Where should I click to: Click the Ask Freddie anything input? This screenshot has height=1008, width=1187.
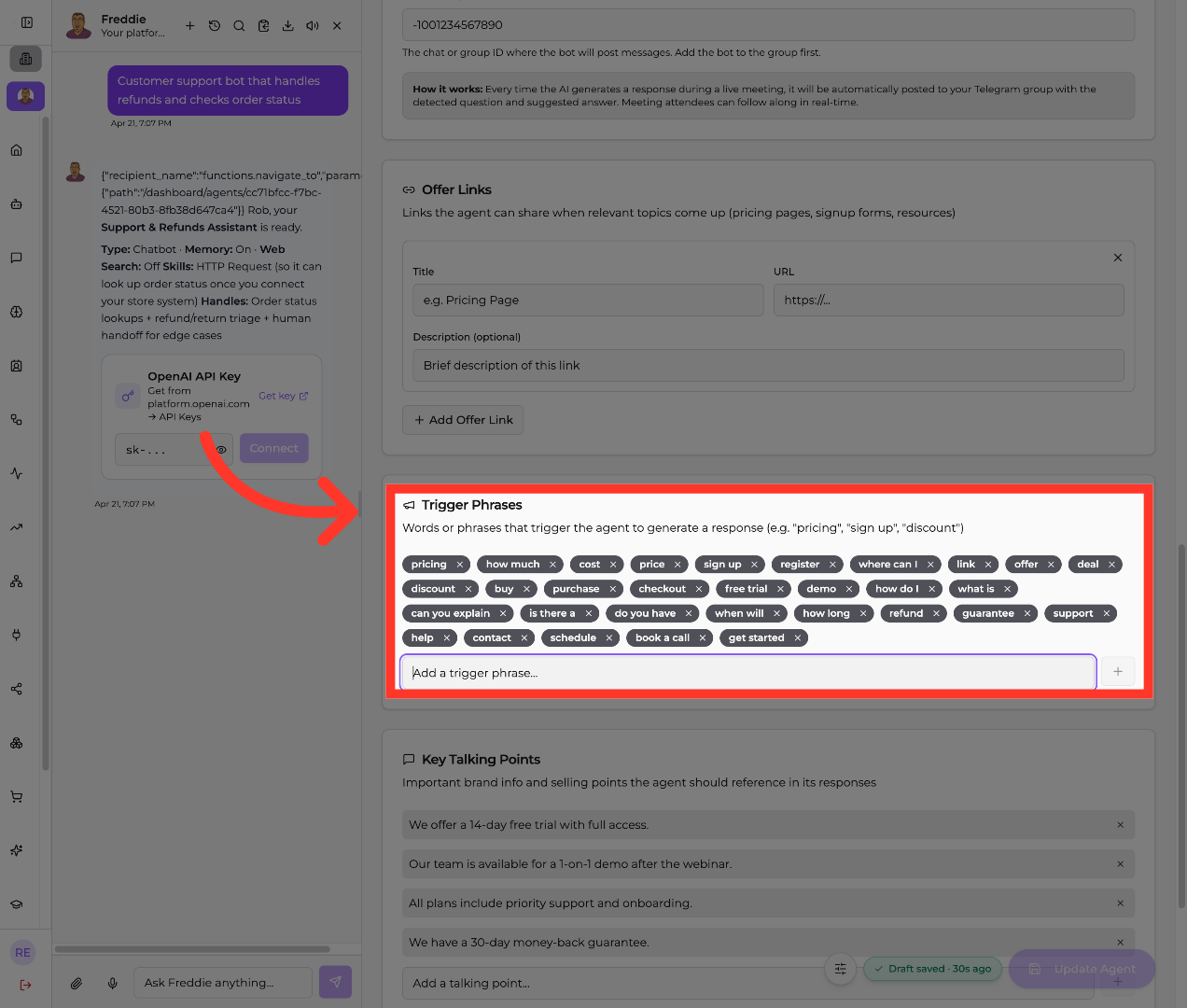(223, 983)
